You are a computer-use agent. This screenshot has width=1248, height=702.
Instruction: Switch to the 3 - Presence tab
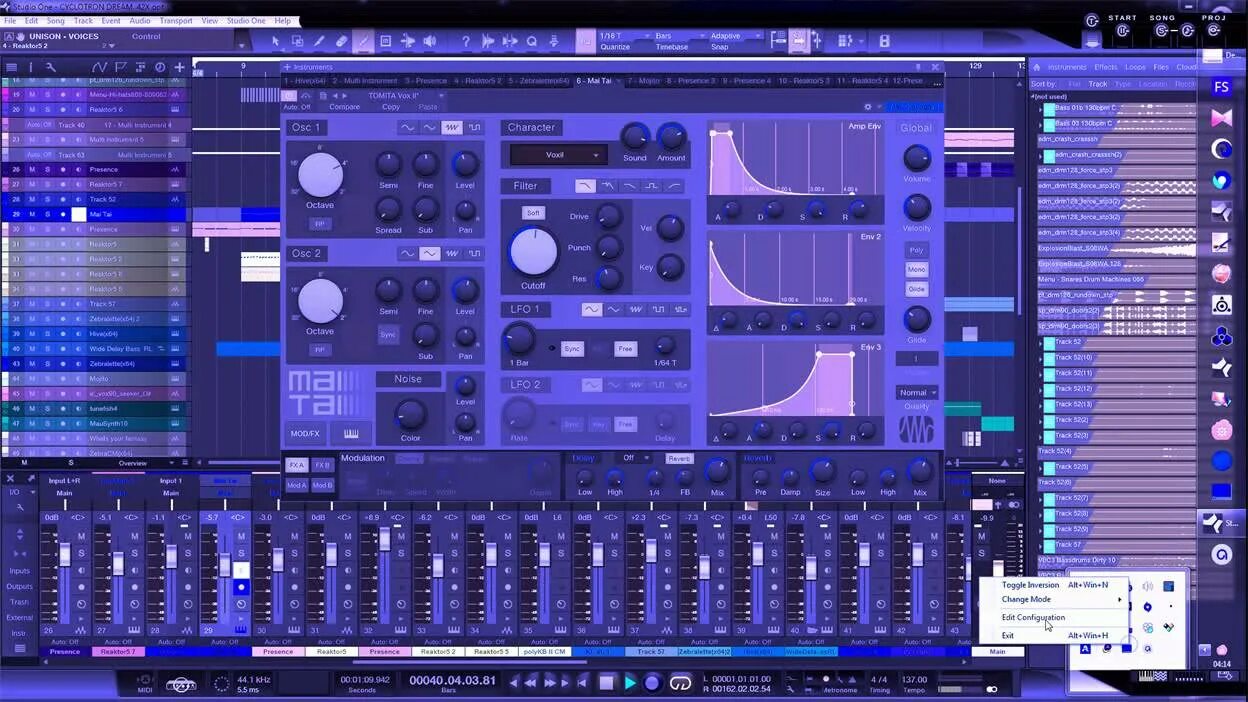tap(422, 81)
